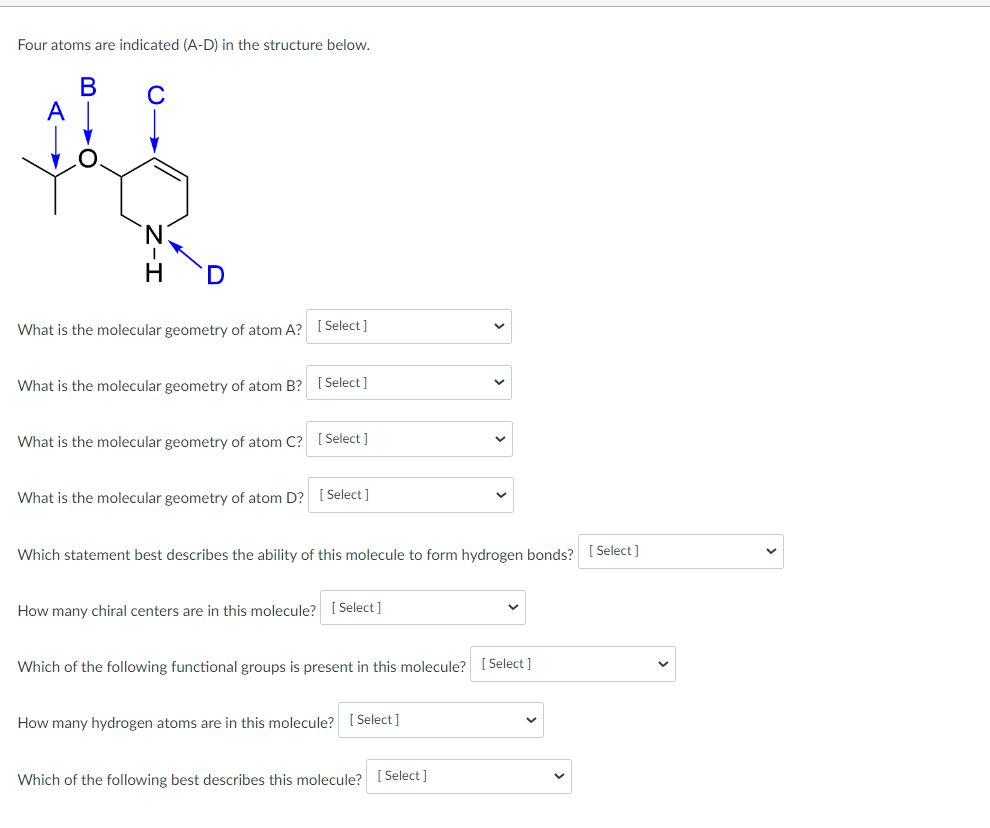Click the N-H hydrogen in the structure
Image resolution: width=990 pixels, height=828 pixels.
(152, 271)
